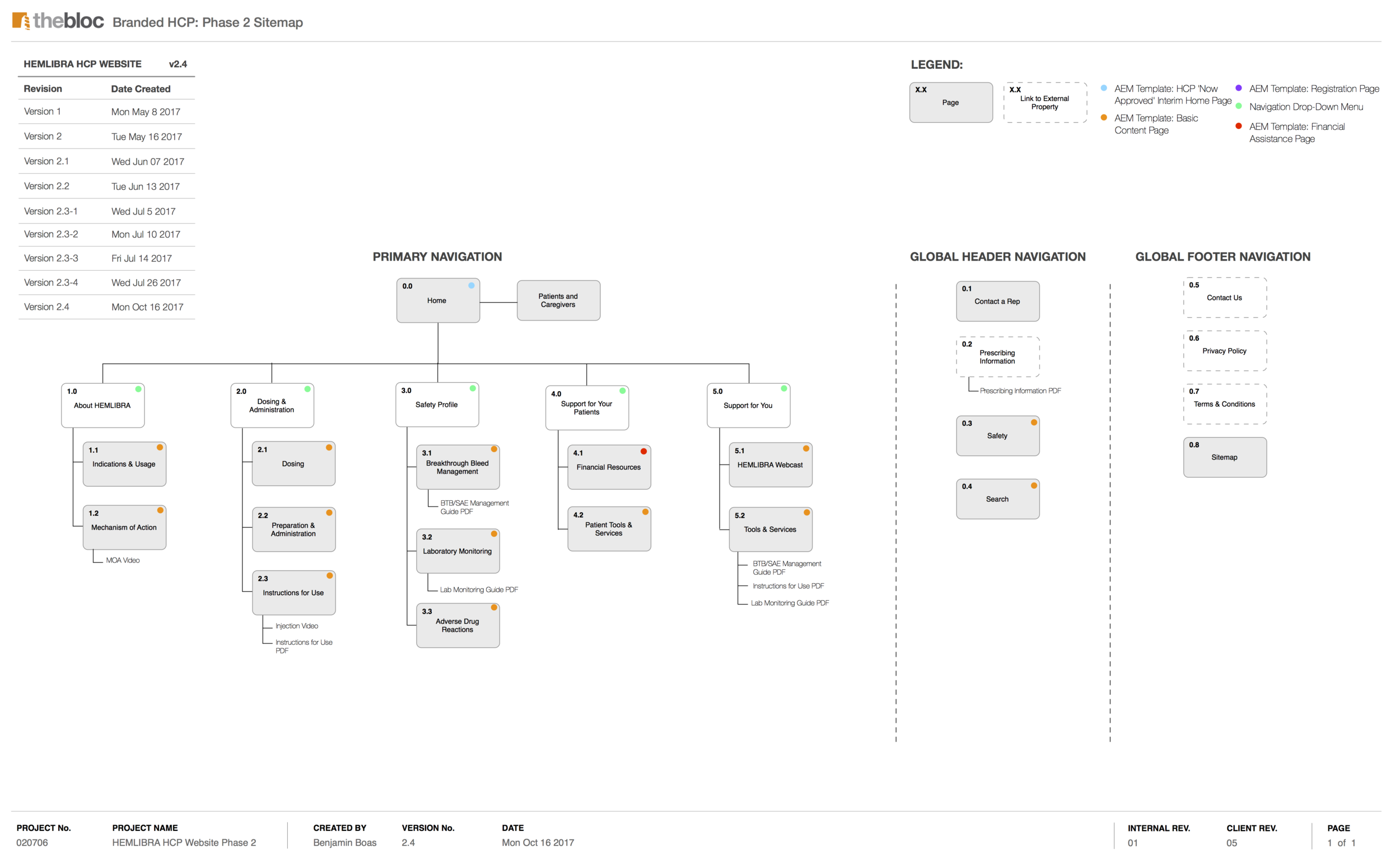The width and height of the screenshot is (1400, 864).
Task: Open the 5.0 Support for You node
Action: (749, 406)
